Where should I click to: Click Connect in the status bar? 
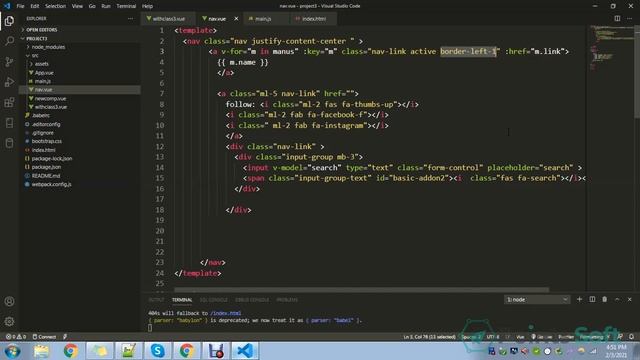coord(44,337)
